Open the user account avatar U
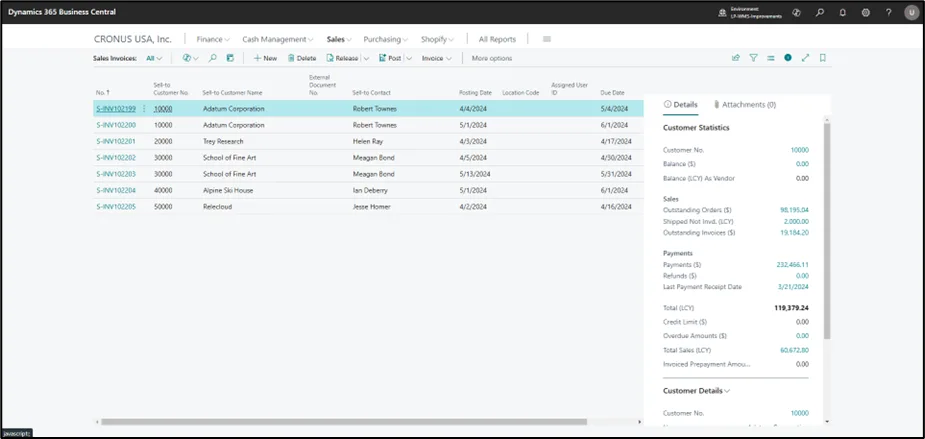 (911, 12)
